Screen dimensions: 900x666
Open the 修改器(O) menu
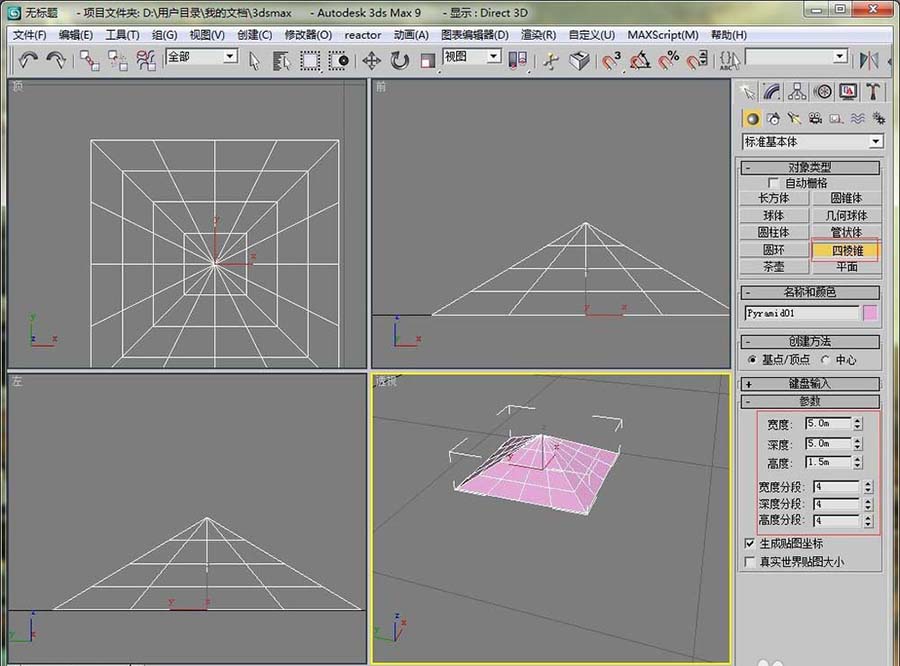pos(308,34)
